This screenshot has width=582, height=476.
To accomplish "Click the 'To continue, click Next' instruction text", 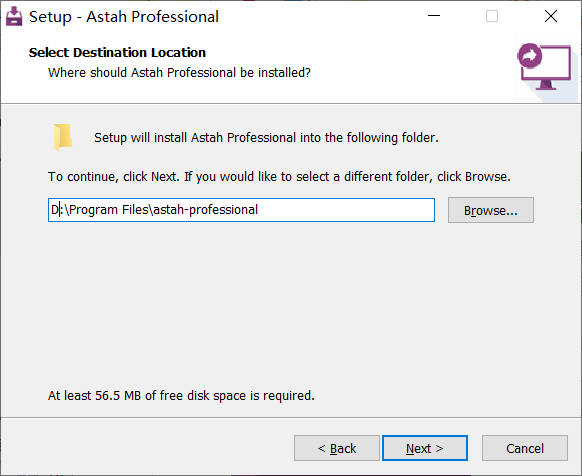I will click(279, 176).
